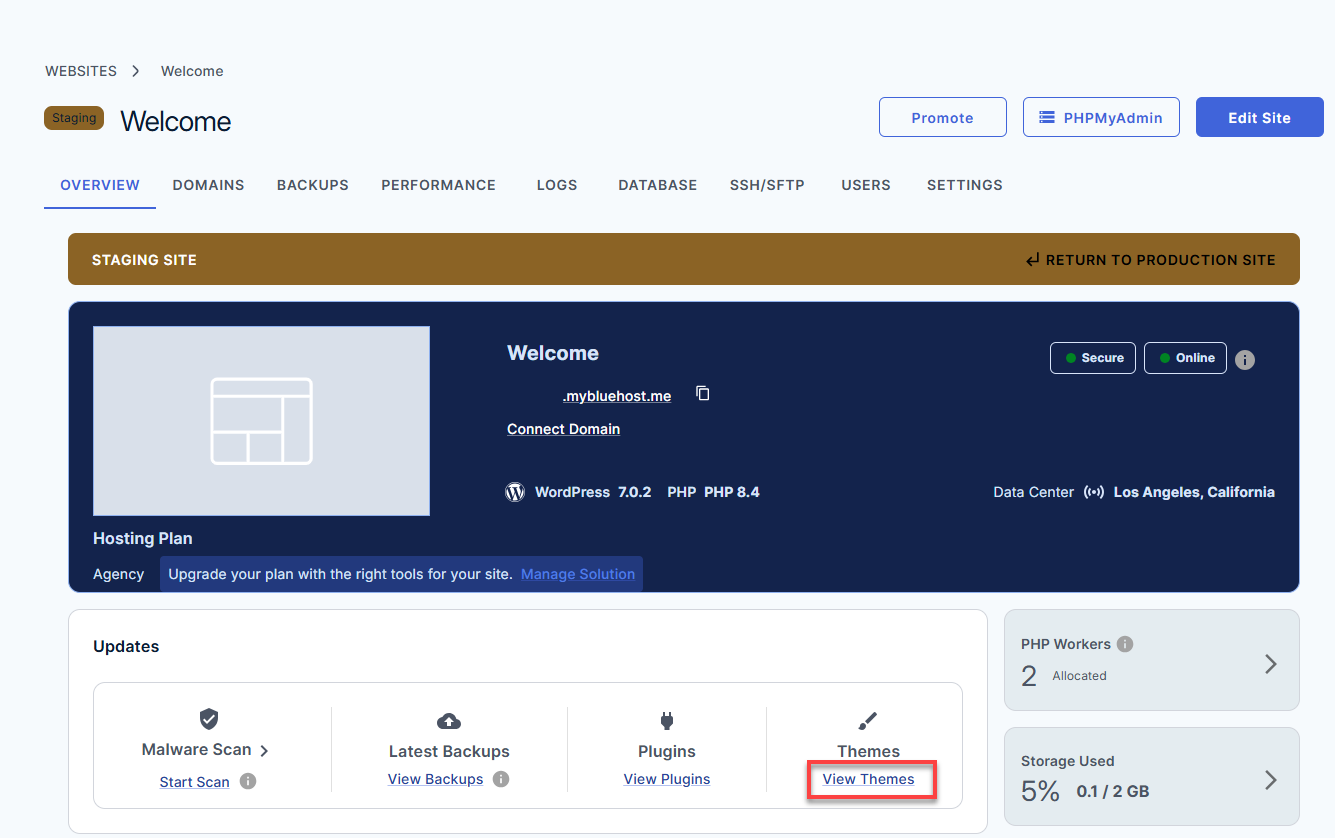Switch to the Users tab

(x=866, y=185)
